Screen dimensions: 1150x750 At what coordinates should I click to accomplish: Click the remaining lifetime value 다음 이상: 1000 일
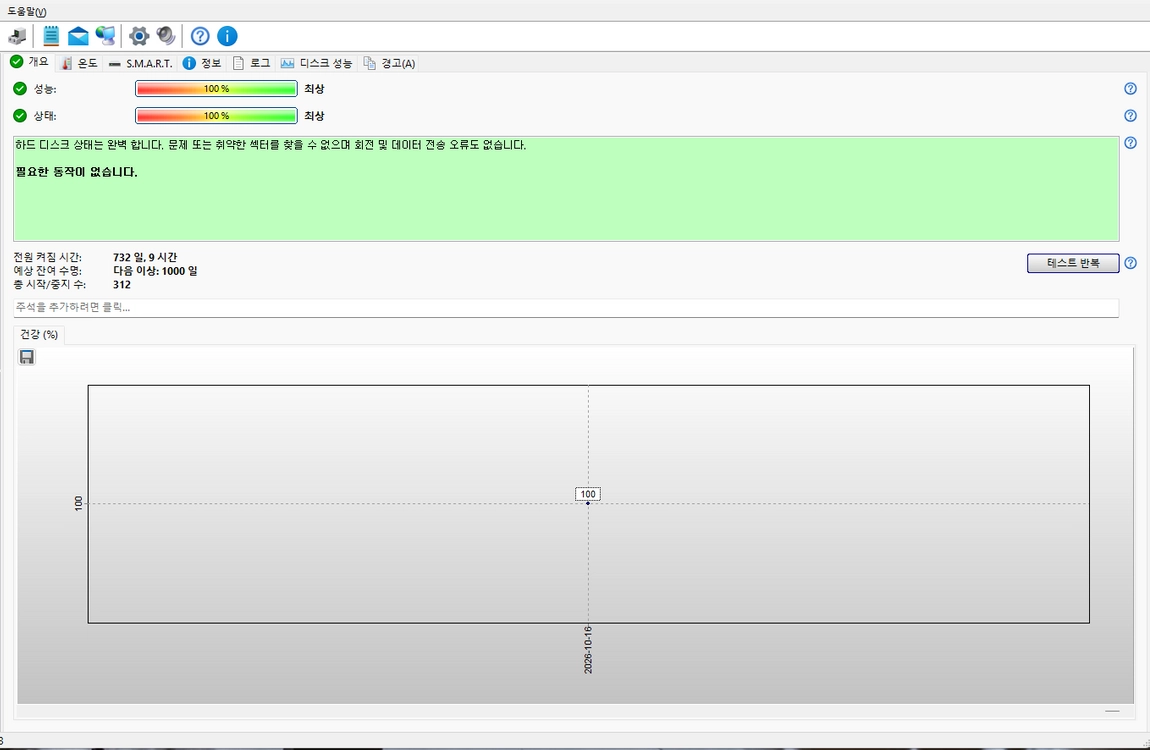(x=155, y=271)
